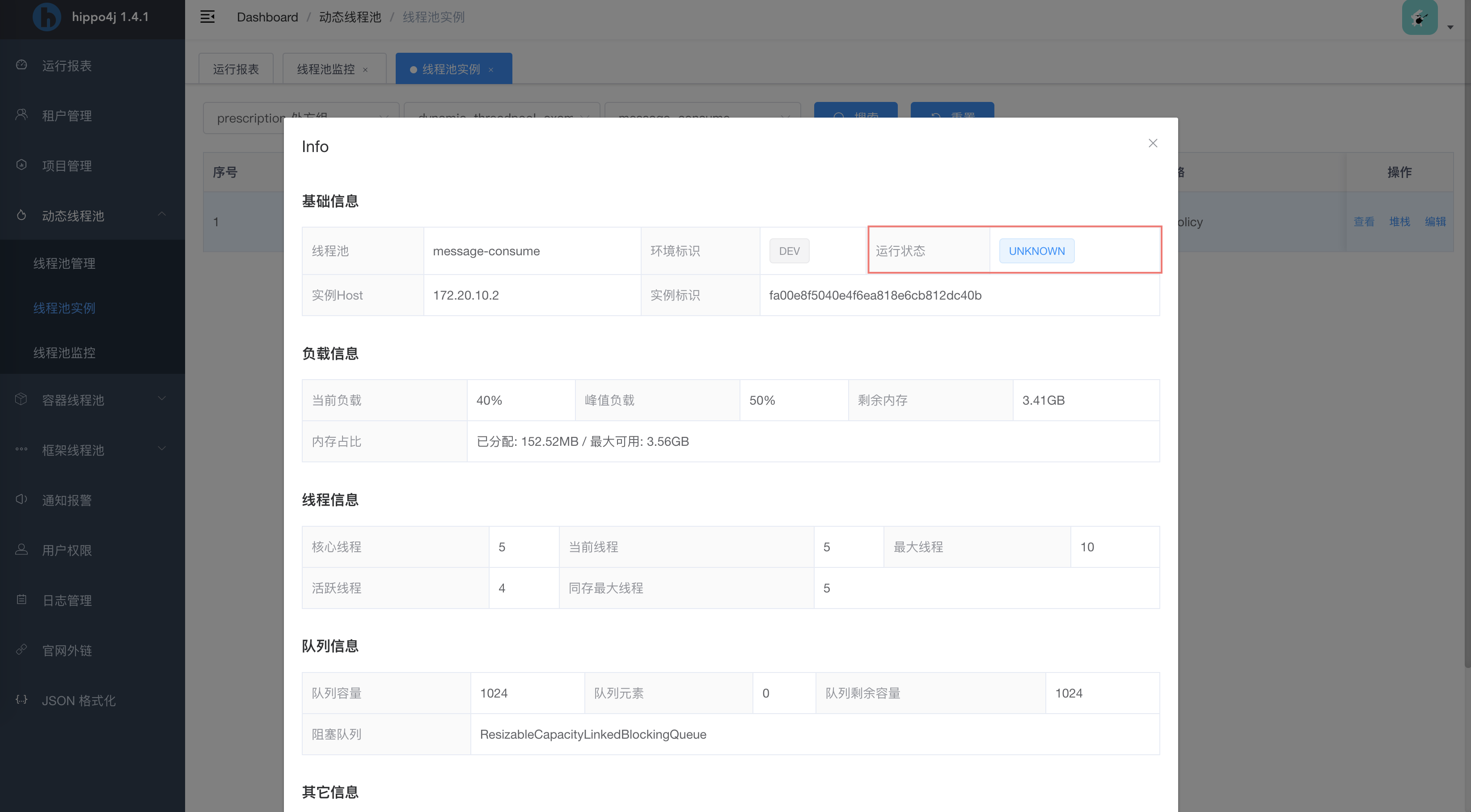The image size is (1471, 812).
Task: Click the 项目管理 sidebar icon
Action: [x=22, y=165]
